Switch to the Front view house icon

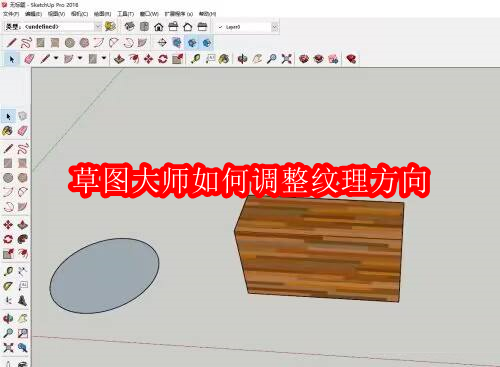click(x=159, y=27)
